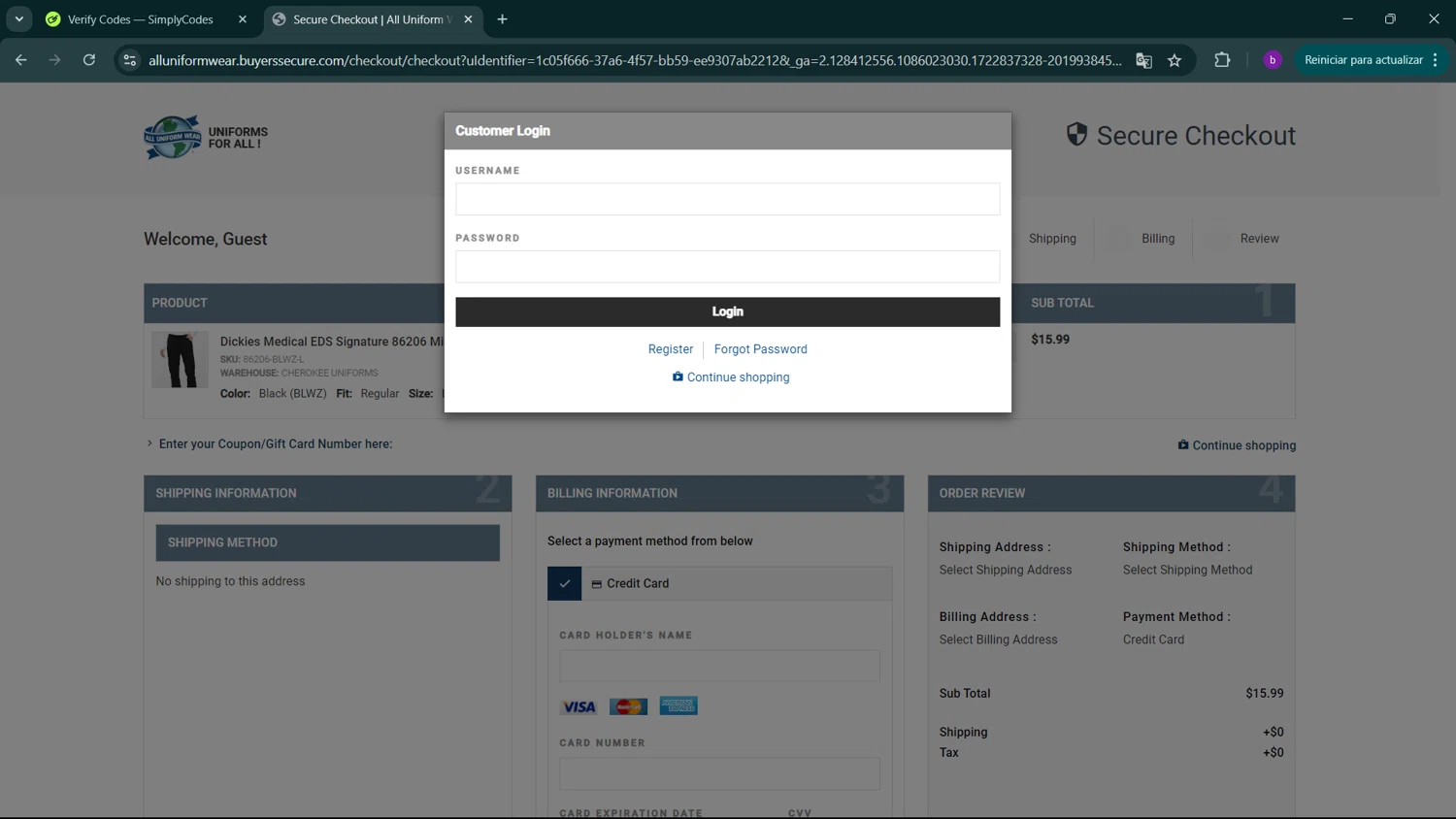Click the 'Welcome, Guest' heading
The height and width of the screenshot is (819, 1456).
[205, 239]
